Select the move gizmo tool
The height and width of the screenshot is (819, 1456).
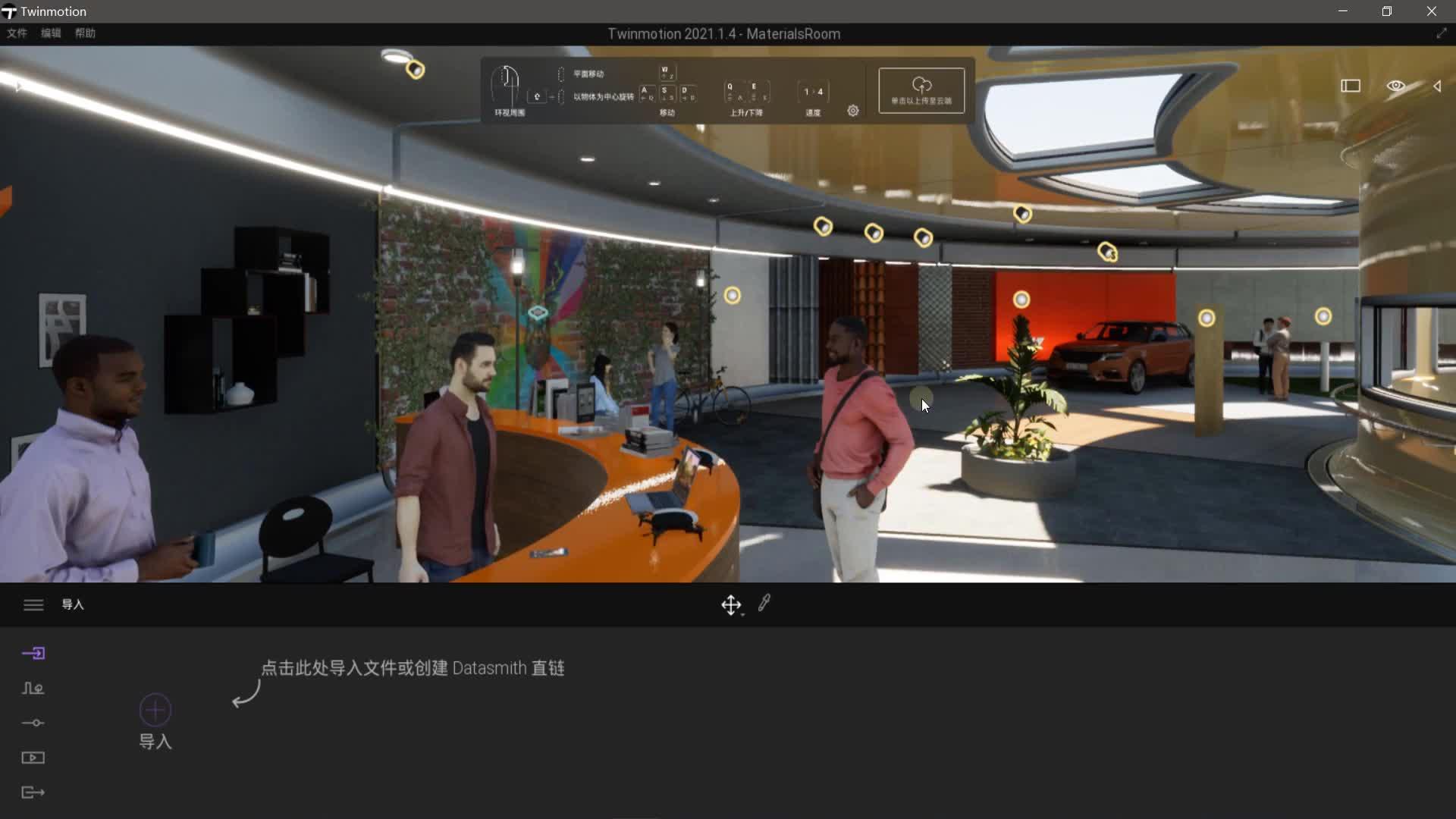click(x=730, y=604)
